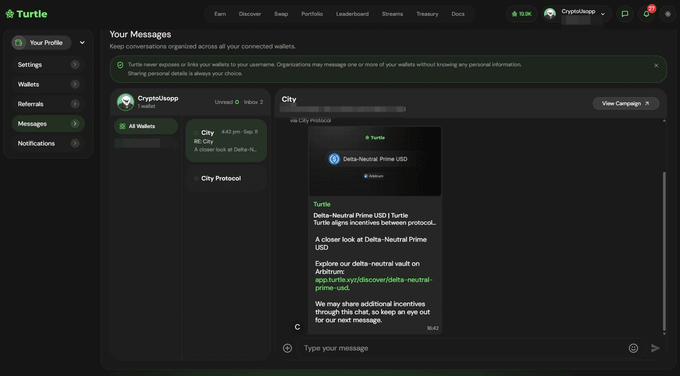Open the CryptoUsopp account dropdown
Screen dimensions: 680x376
coord(576,14)
